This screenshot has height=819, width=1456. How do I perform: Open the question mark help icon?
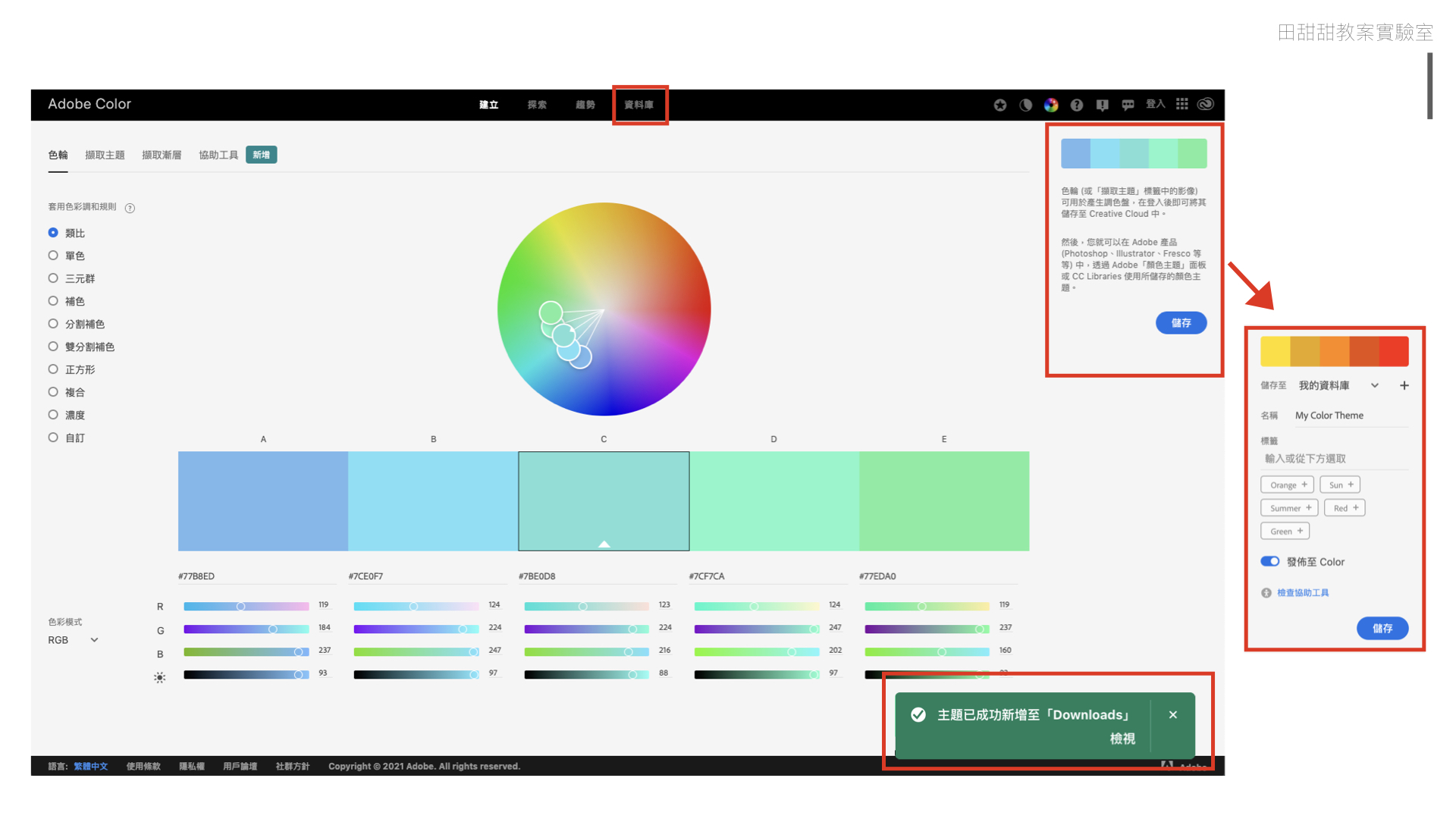(1076, 105)
